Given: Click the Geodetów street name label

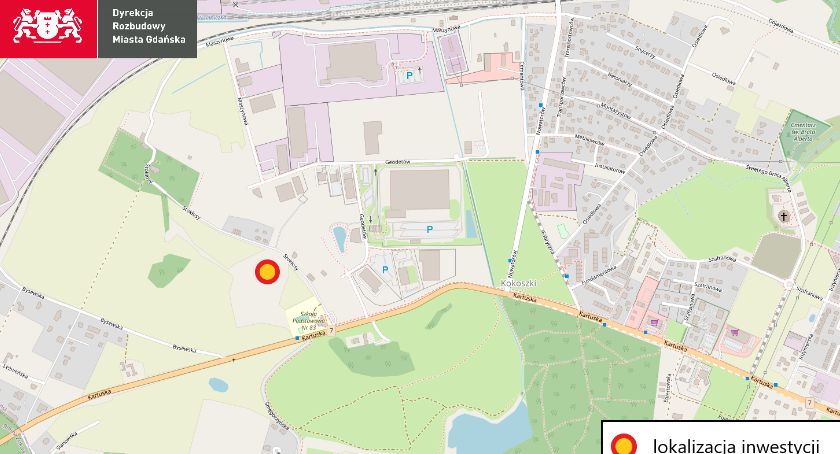Looking at the screenshot, I should pyautogui.click(x=399, y=162).
